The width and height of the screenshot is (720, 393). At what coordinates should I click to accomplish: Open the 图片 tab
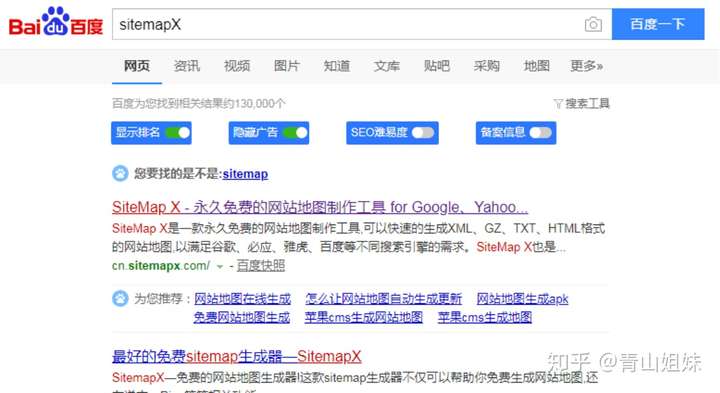tap(287, 66)
